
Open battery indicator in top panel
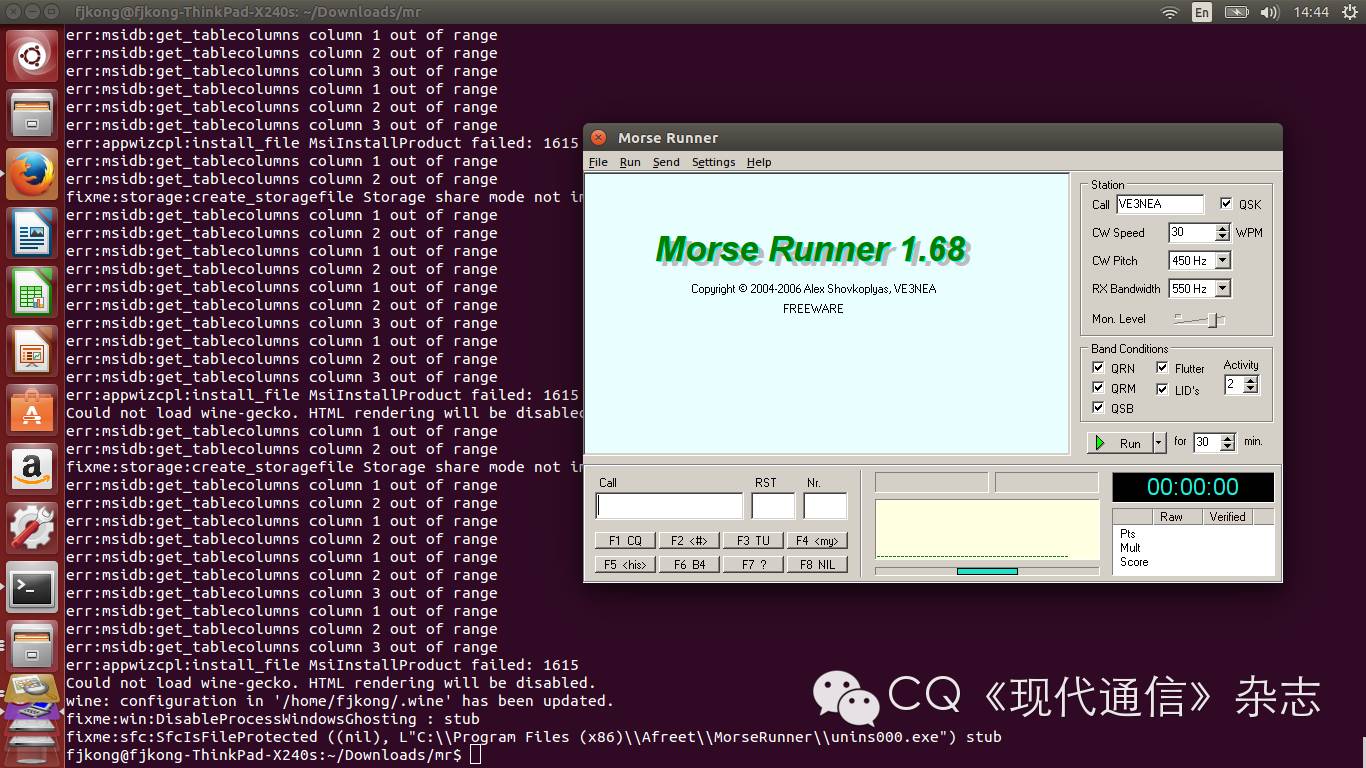(x=1236, y=12)
